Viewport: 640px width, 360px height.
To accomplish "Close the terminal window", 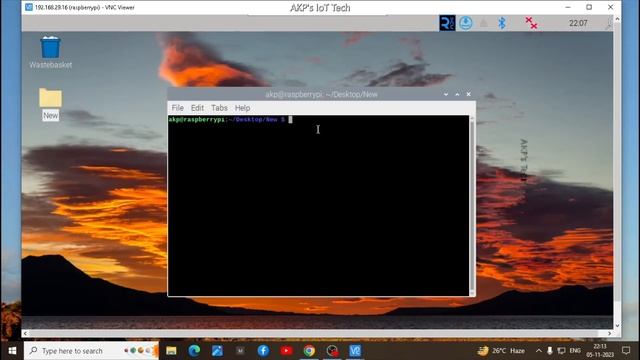I will pos(469,94).
